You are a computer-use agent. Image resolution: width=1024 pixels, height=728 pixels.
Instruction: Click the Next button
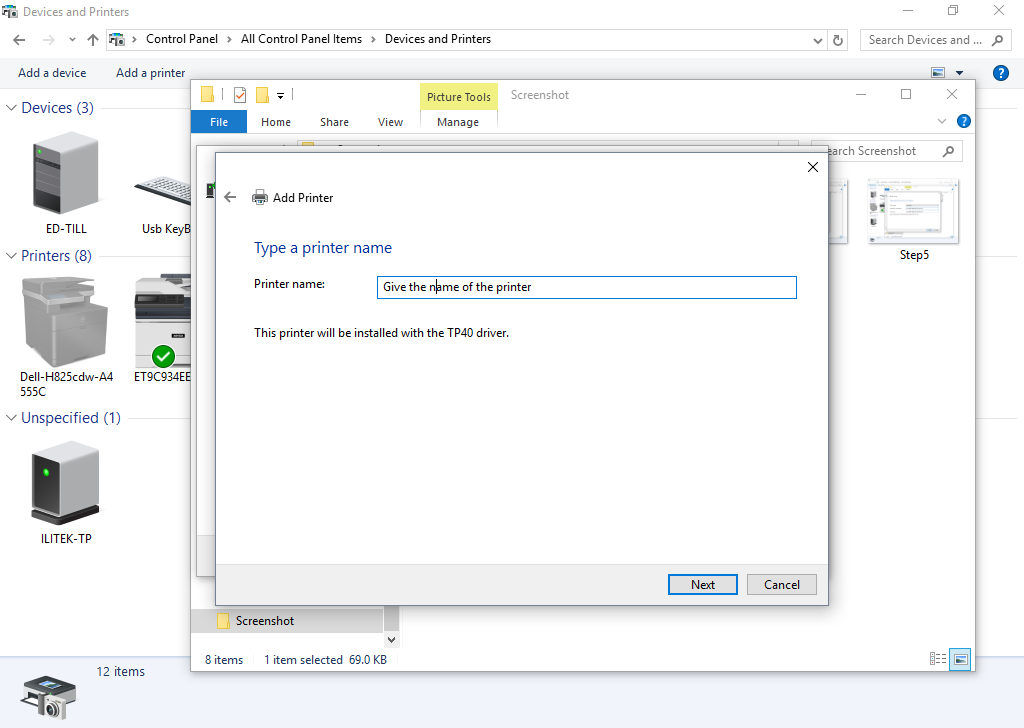tap(702, 585)
